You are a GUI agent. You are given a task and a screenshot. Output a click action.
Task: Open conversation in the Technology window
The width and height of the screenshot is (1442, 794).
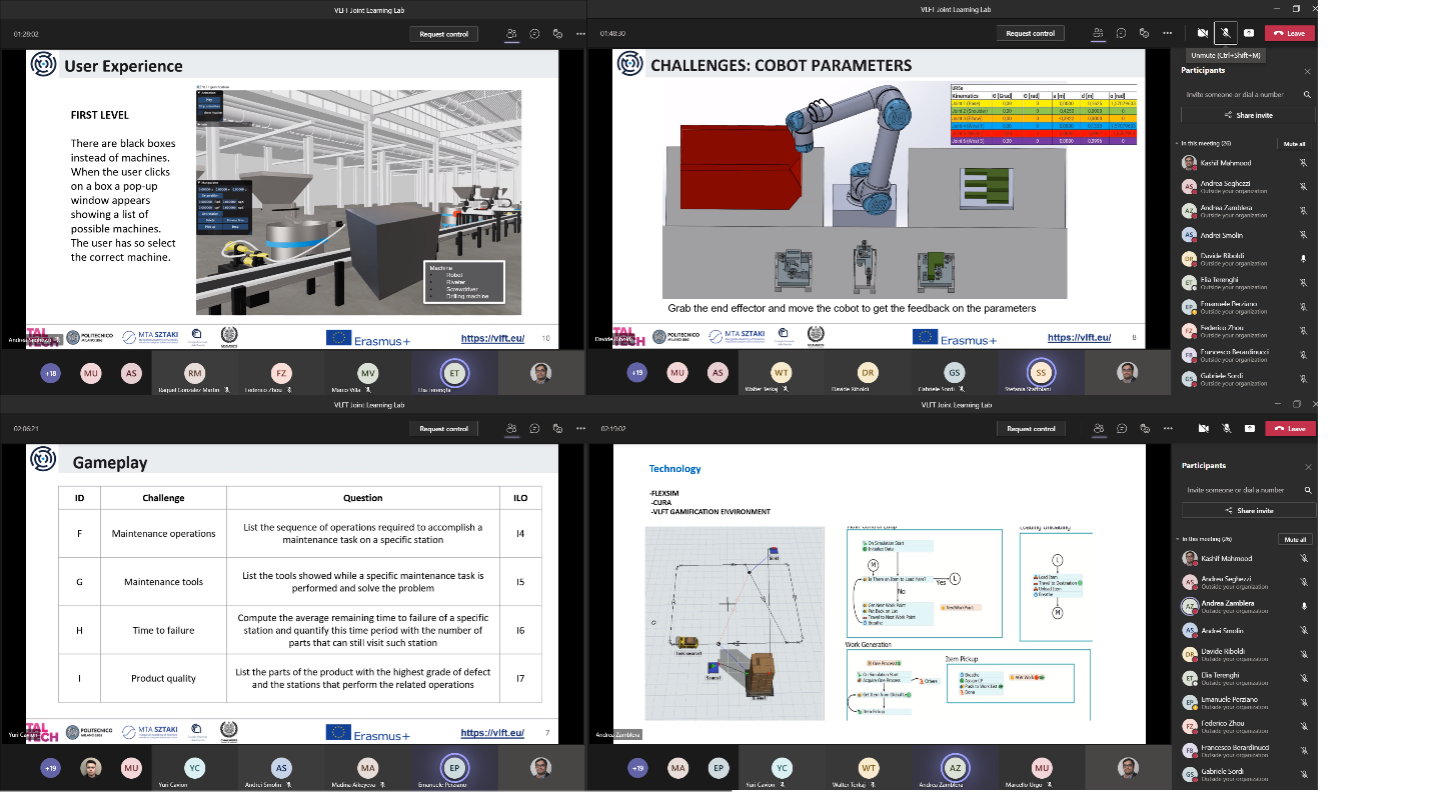pyautogui.click(x=1122, y=429)
